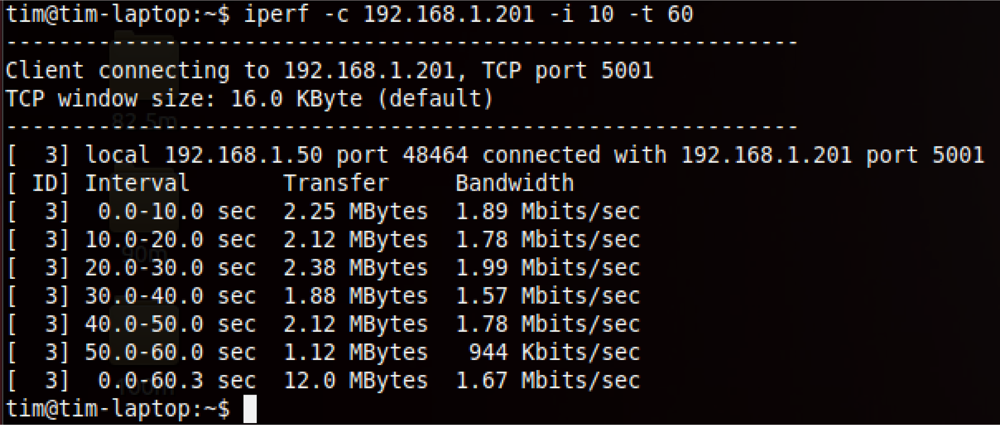Click the "30.0-40.0 sec" interval entry
Screen dimensions: 1000x425
(170, 296)
